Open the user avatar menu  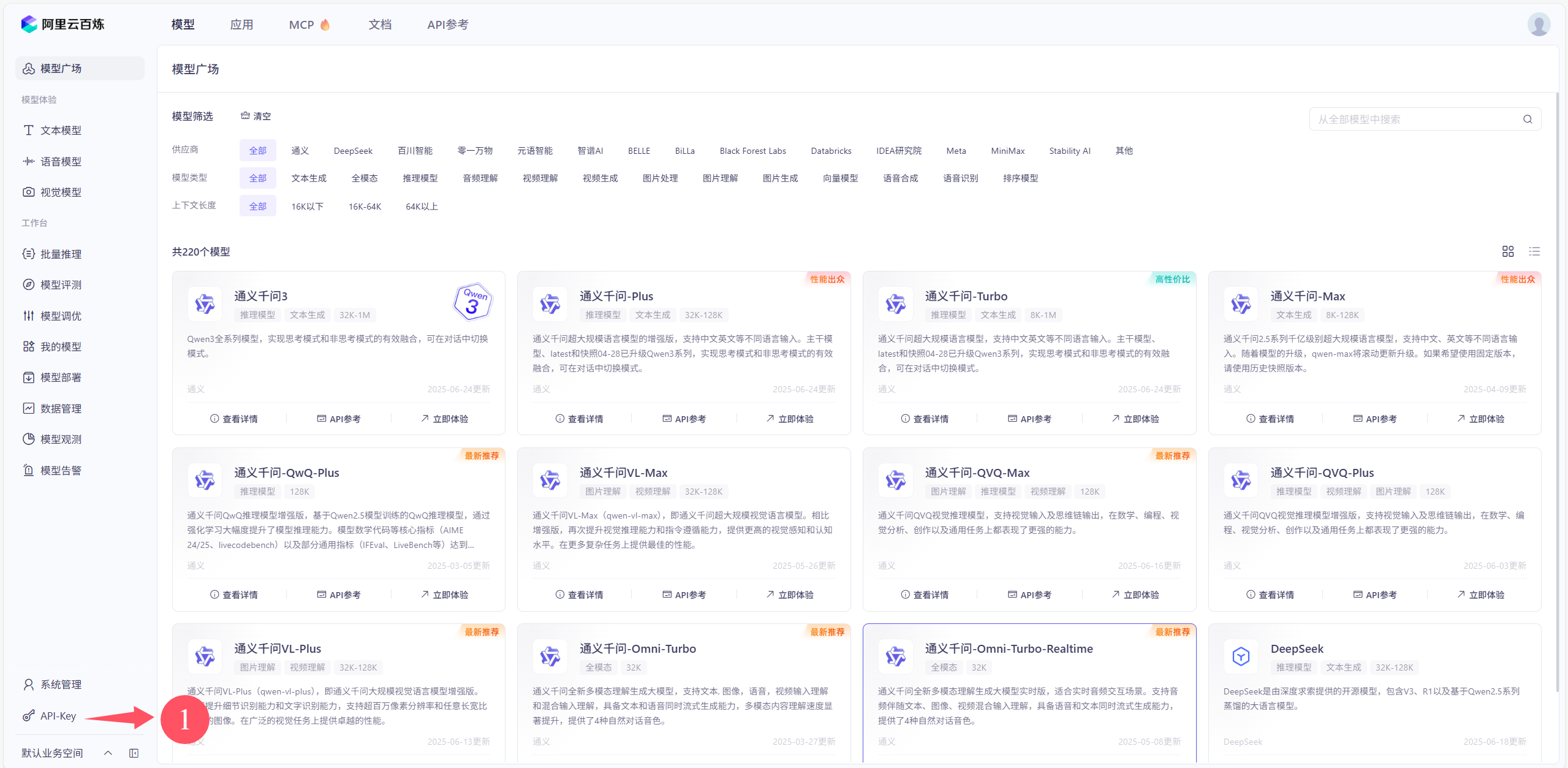pyautogui.click(x=1539, y=25)
